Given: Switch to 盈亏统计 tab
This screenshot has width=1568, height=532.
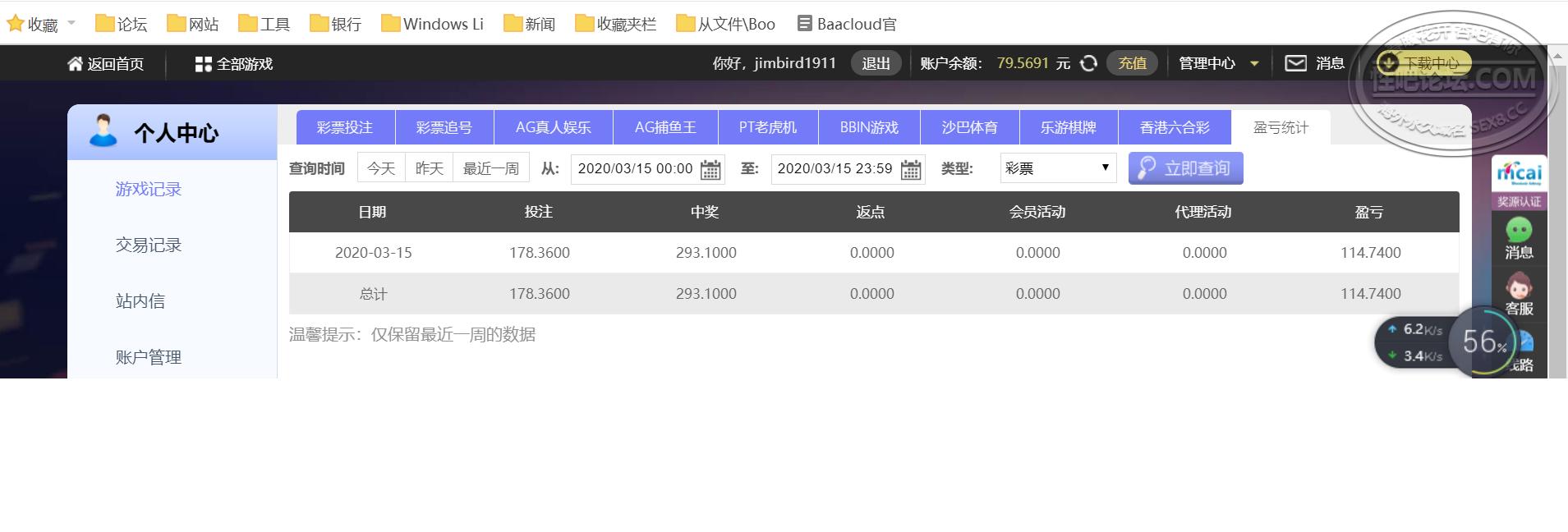Looking at the screenshot, I should tap(1281, 127).
